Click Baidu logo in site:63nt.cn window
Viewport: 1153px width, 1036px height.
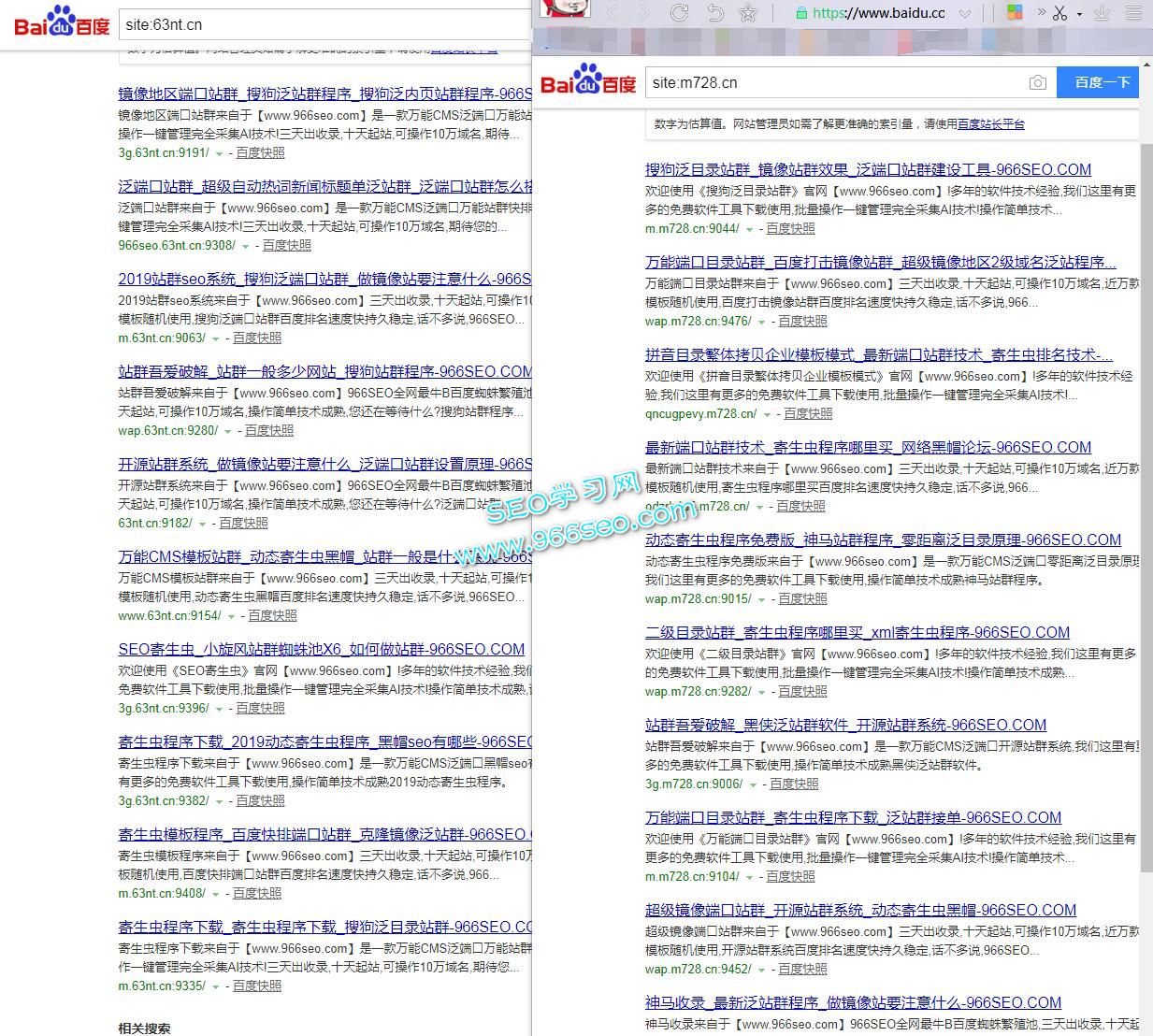(62, 21)
